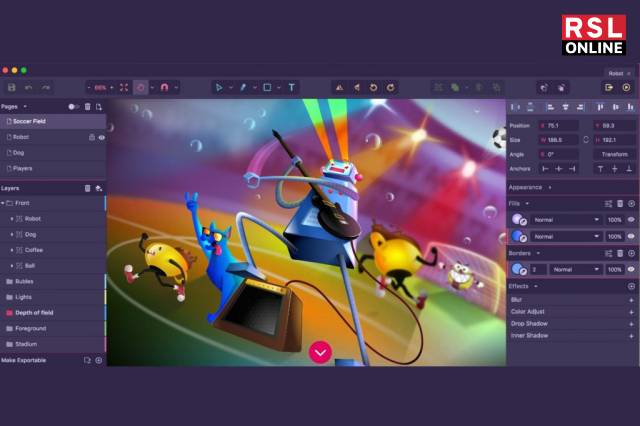Click the Transform button
640x426 pixels.
click(614, 154)
